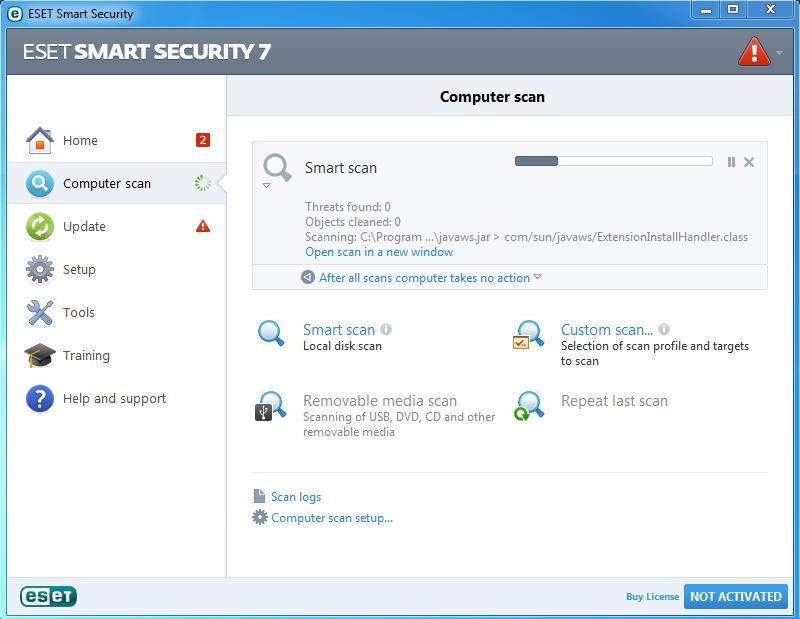
Task: Open Tools from the sidebar icon
Action: [x=38, y=312]
